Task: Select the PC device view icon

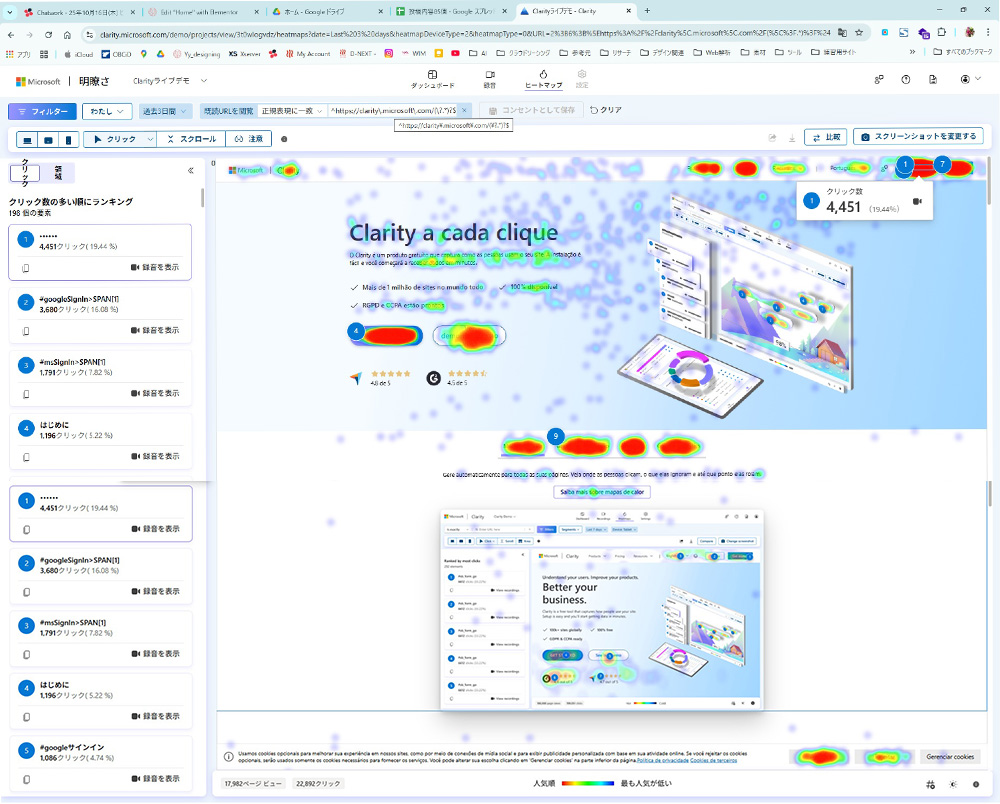Action: [27, 140]
